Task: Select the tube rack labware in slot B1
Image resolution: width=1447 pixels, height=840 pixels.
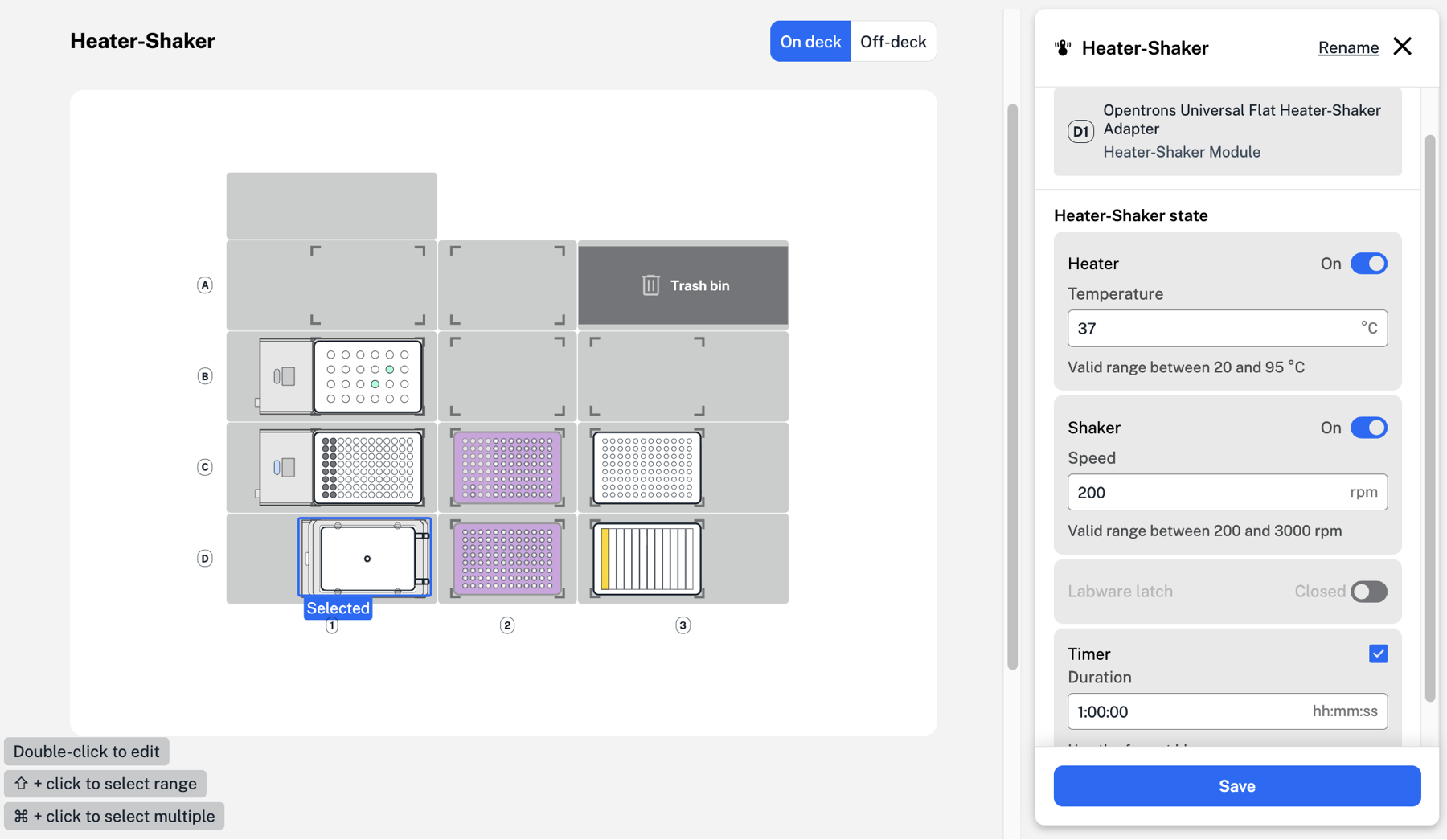Action: 367,376
